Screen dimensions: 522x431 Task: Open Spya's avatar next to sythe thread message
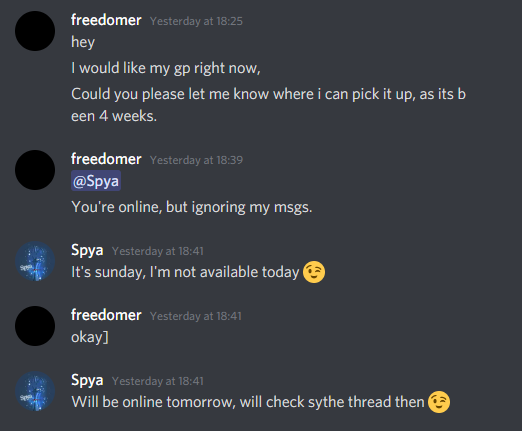click(x=35, y=391)
